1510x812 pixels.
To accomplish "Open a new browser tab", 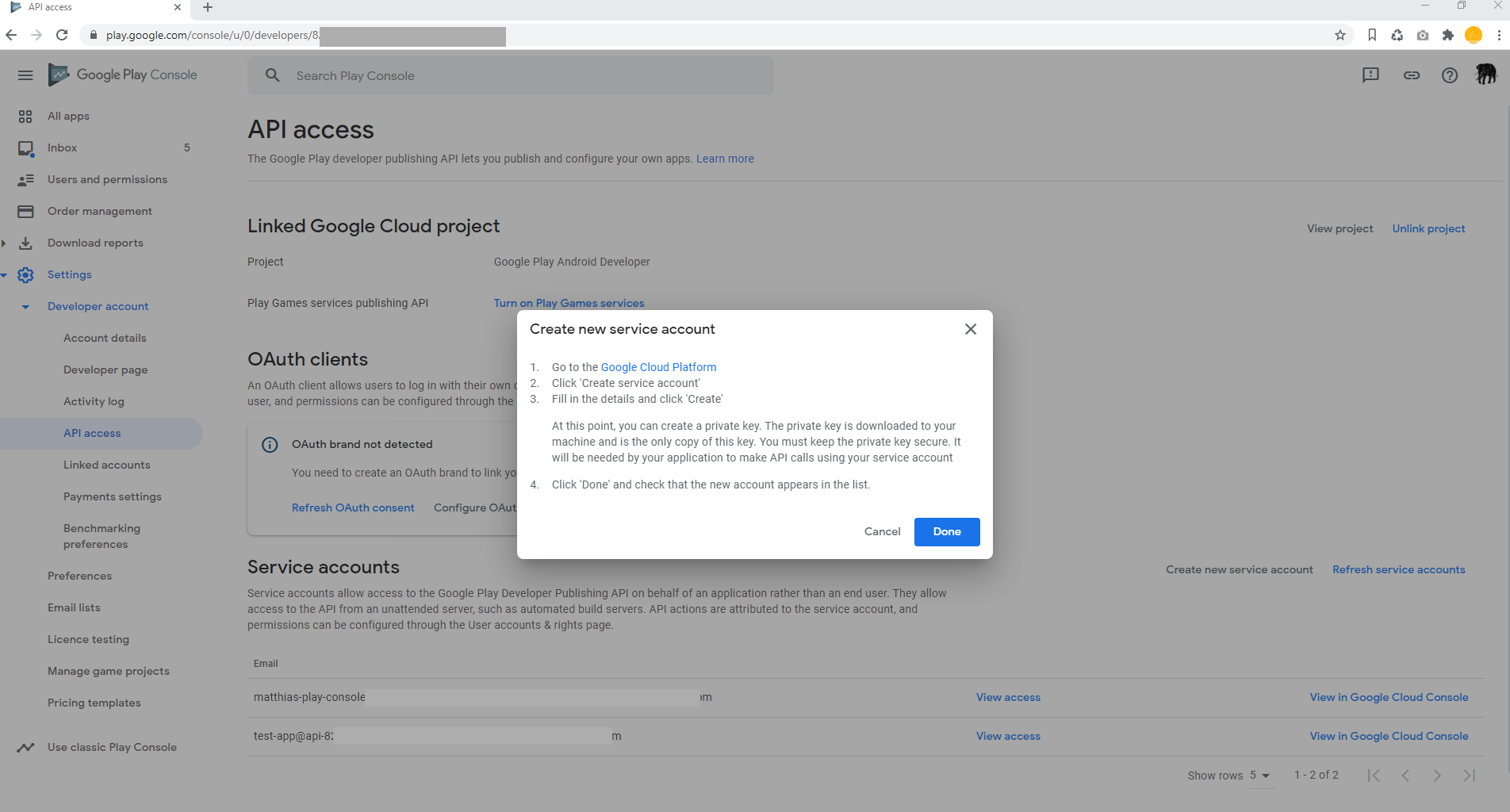I will (208, 8).
